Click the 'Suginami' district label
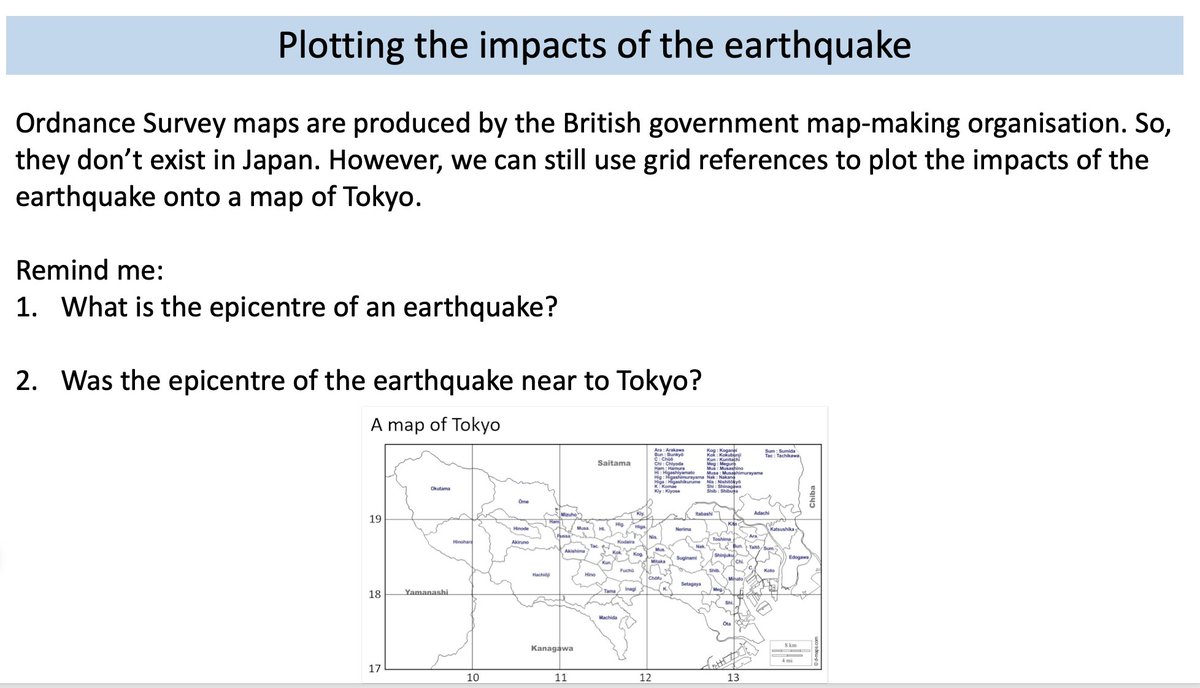 tap(687, 558)
